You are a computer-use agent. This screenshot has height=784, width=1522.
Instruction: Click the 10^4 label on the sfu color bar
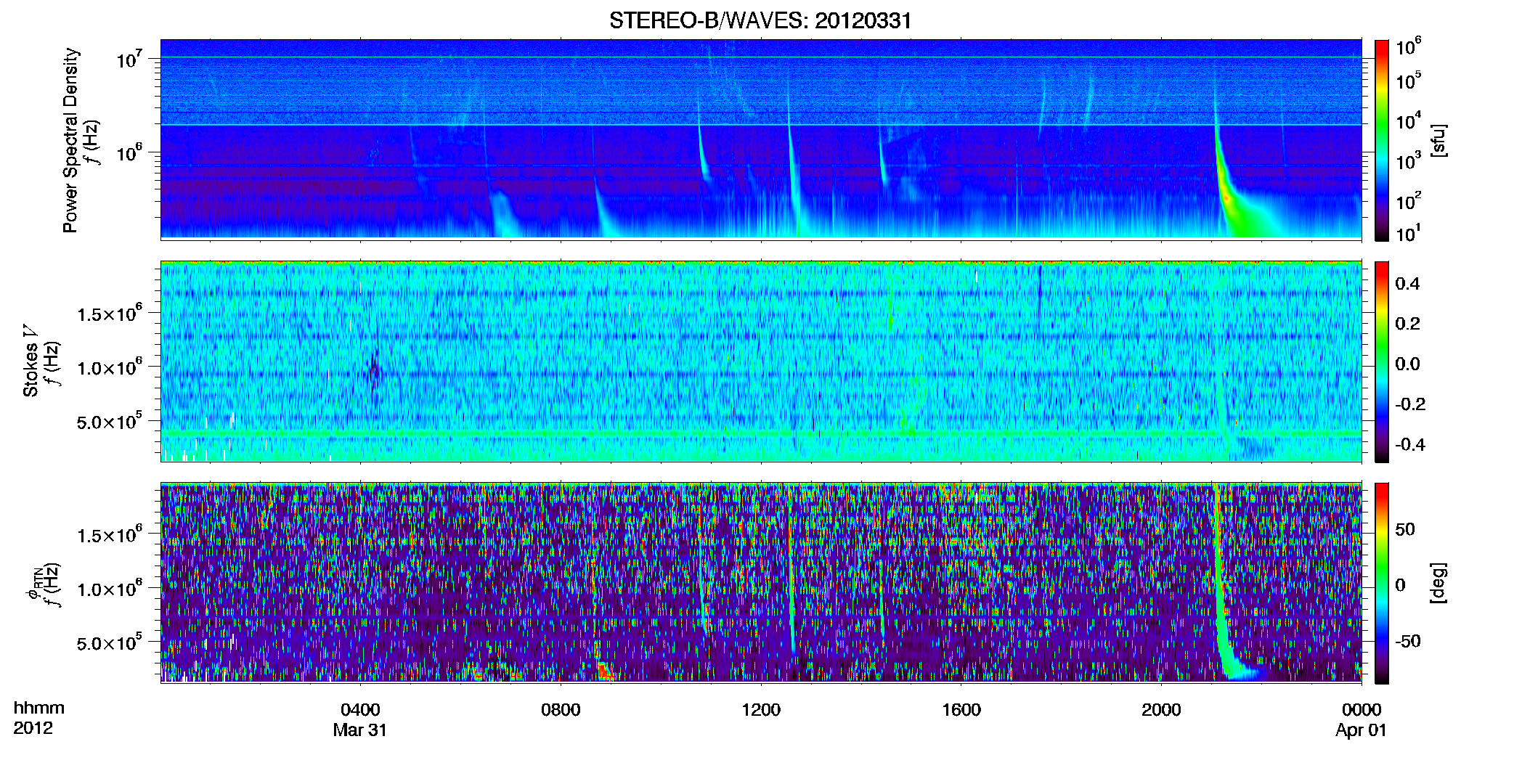coord(1408,121)
